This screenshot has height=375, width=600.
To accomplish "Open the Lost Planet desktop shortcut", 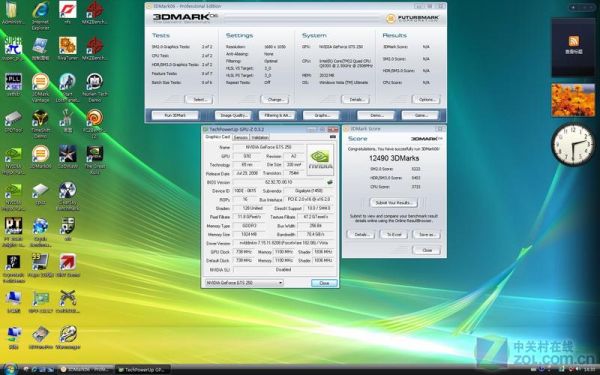I will [68, 87].
